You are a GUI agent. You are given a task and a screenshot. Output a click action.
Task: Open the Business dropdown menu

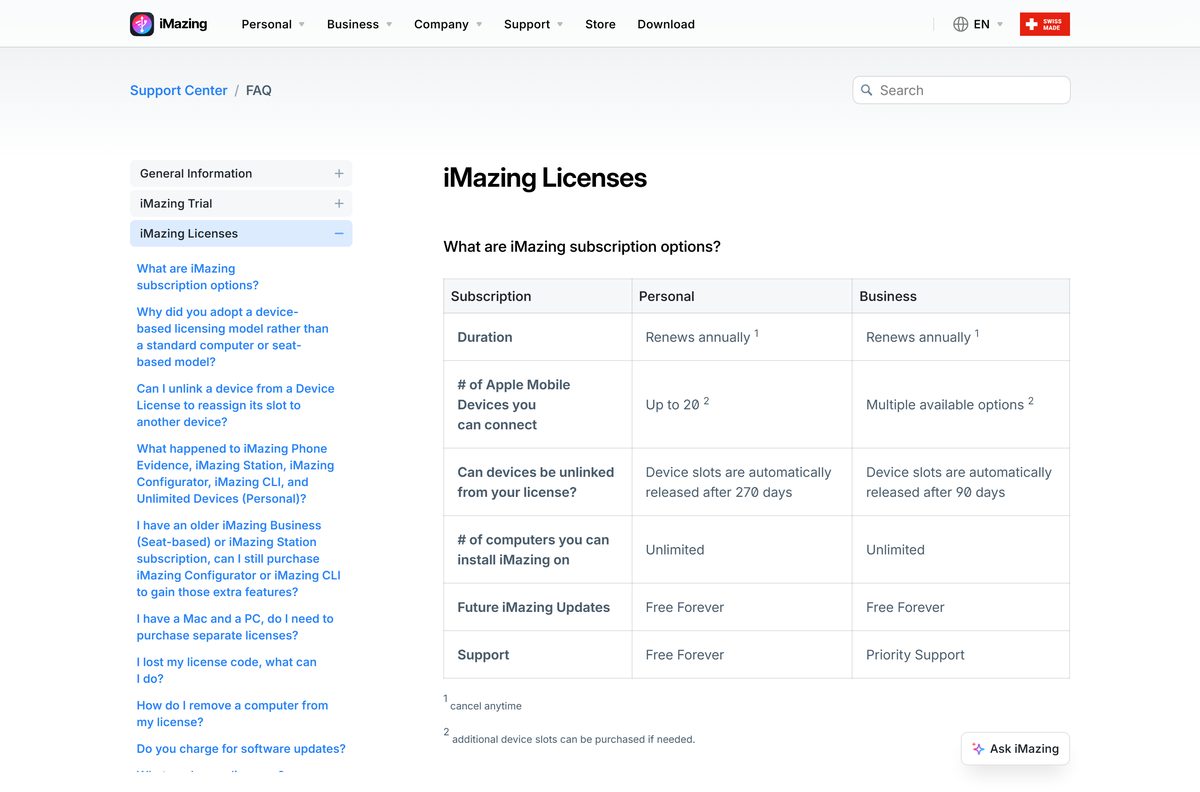(359, 24)
